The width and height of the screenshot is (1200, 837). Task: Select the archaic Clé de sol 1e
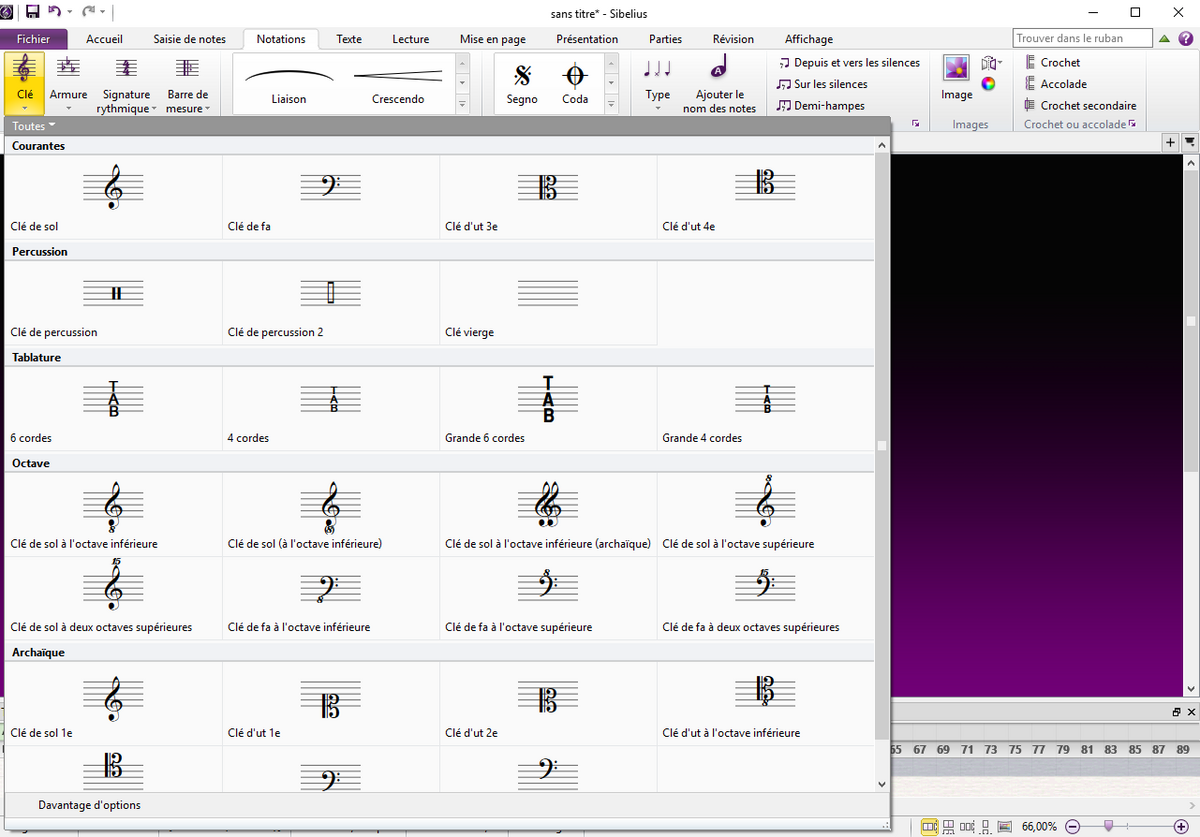pyautogui.click(x=113, y=704)
